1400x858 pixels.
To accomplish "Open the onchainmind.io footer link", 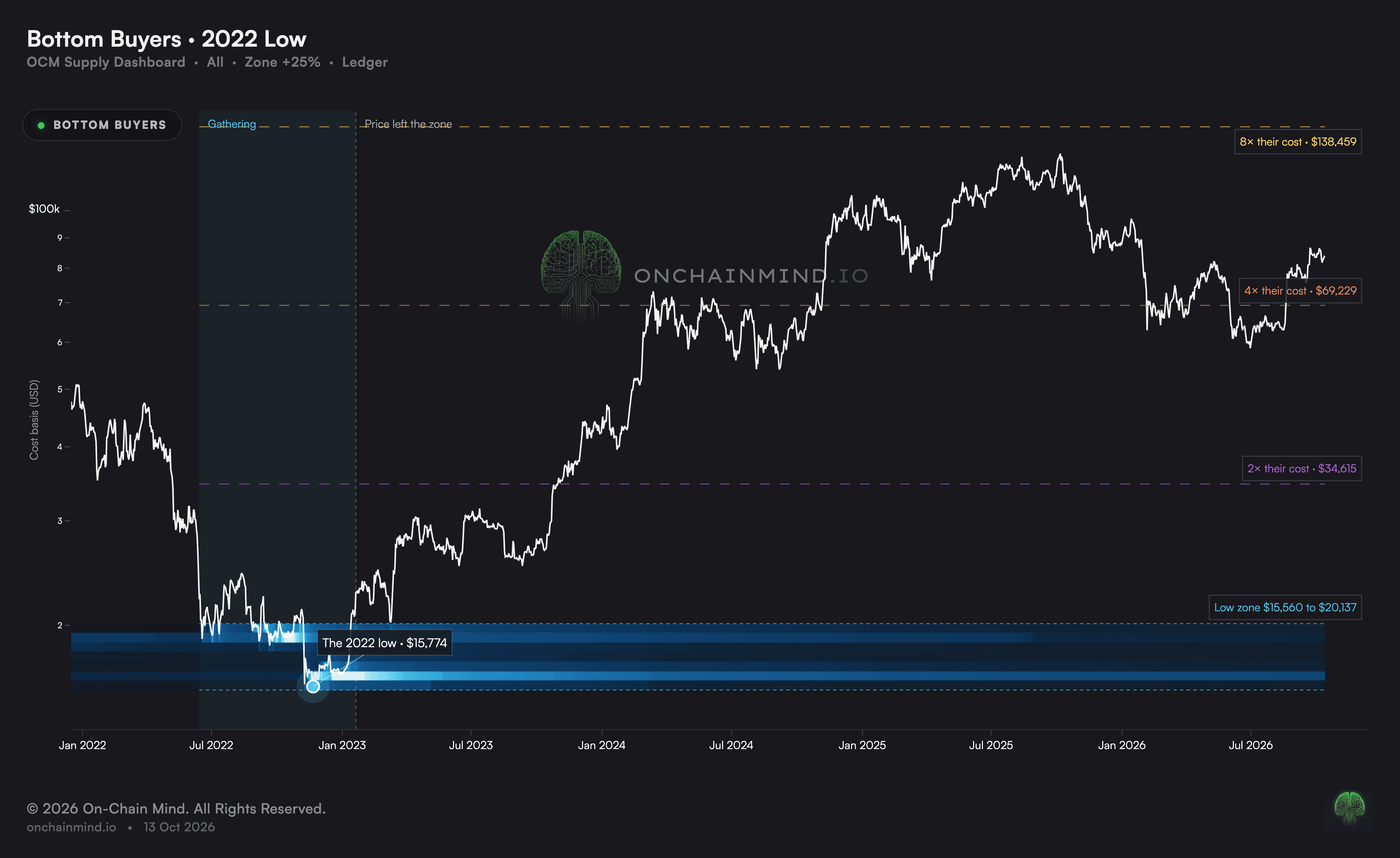I will (x=72, y=827).
